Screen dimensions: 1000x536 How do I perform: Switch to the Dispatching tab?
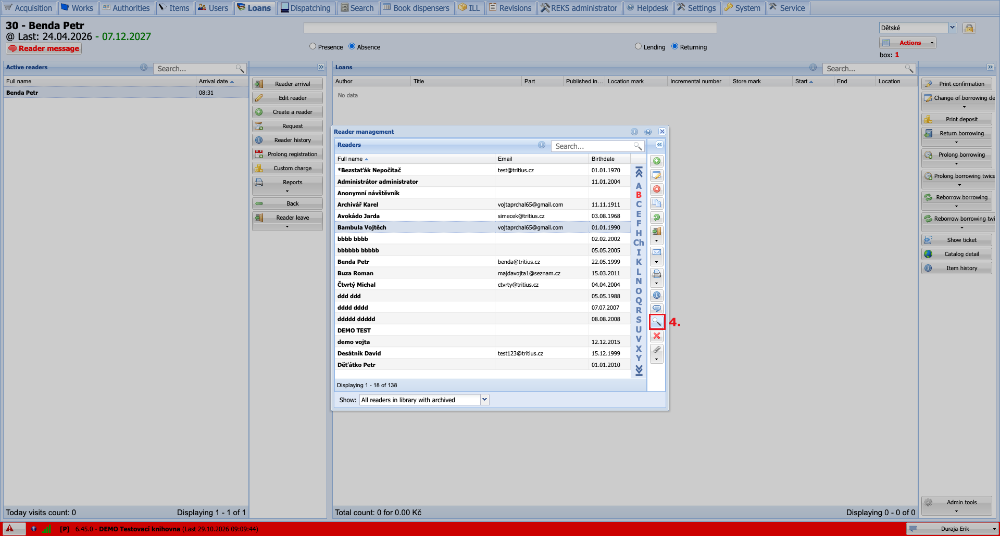tap(306, 8)
